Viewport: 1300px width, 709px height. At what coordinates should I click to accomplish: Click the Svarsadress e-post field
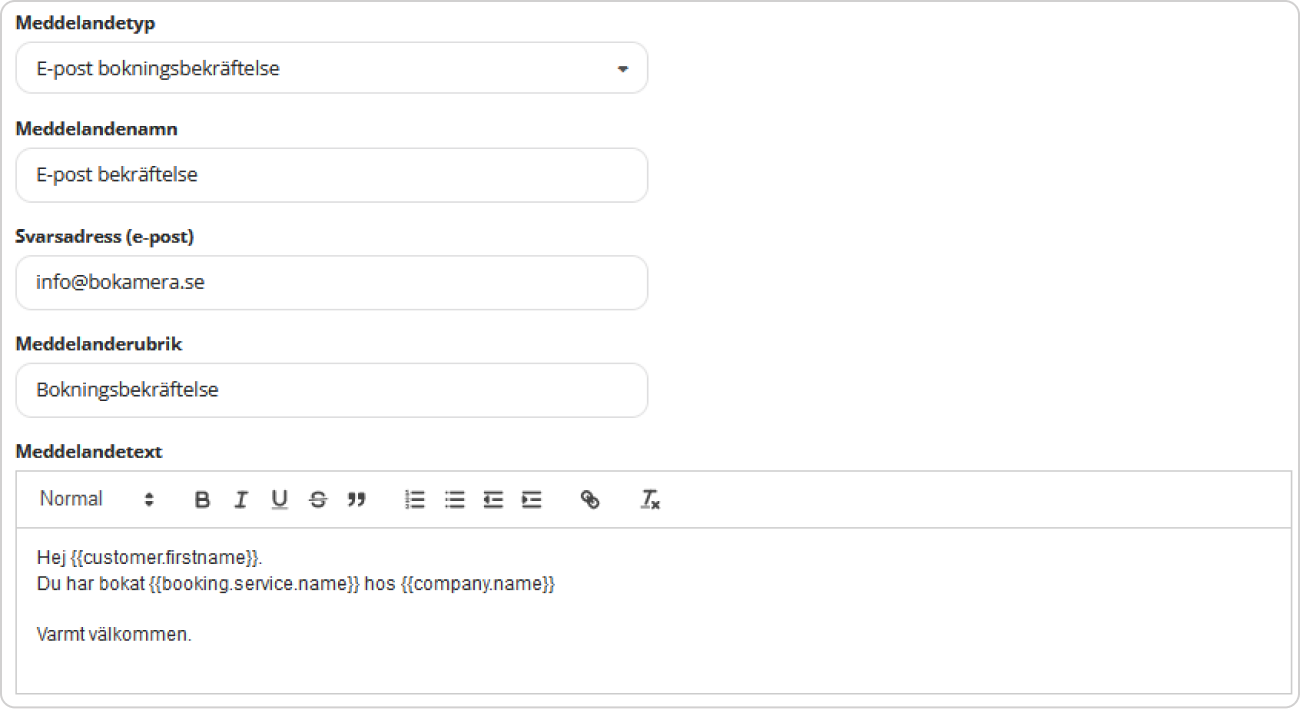click(331, 283)
